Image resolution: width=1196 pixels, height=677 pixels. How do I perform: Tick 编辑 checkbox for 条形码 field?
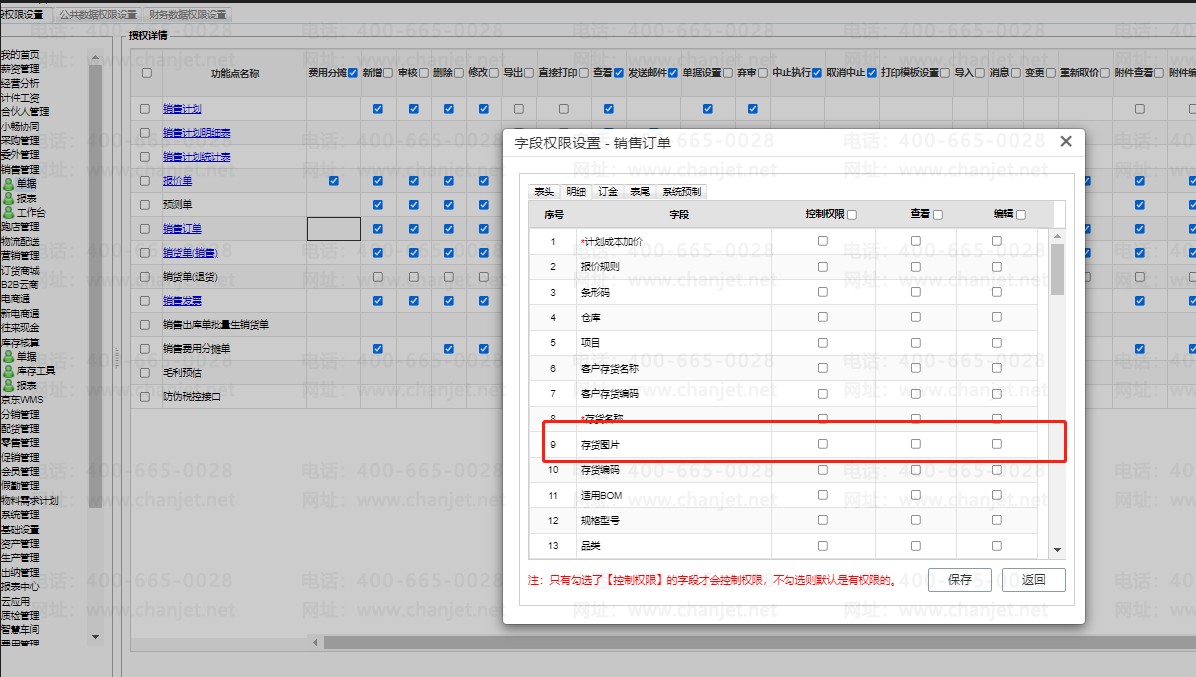point(996,292)
